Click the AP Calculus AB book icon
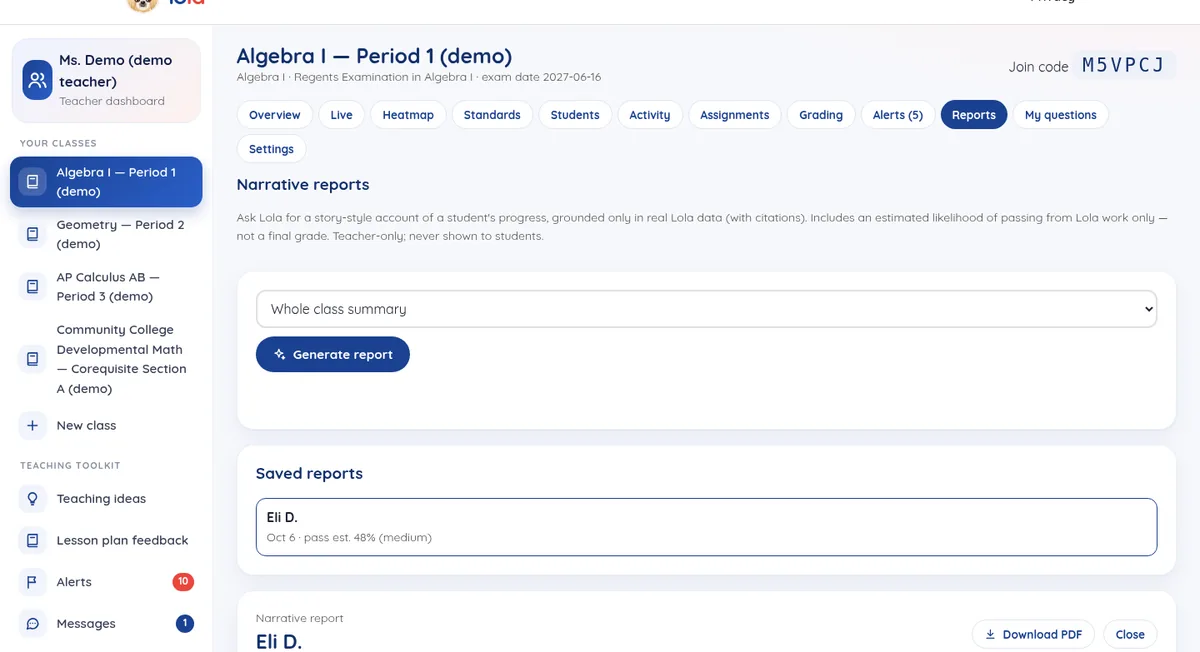This screenshot has height=652, width=1200. [x=32, y=287]
